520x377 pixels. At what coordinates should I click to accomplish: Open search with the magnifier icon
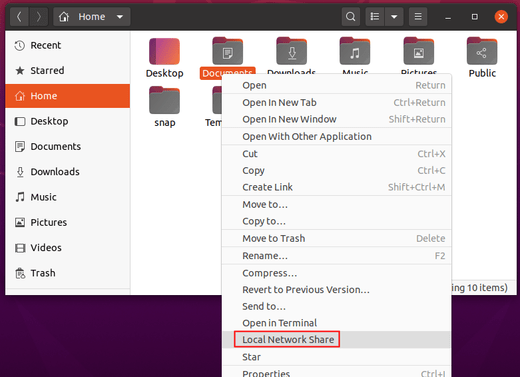click(x=350, y=17)
